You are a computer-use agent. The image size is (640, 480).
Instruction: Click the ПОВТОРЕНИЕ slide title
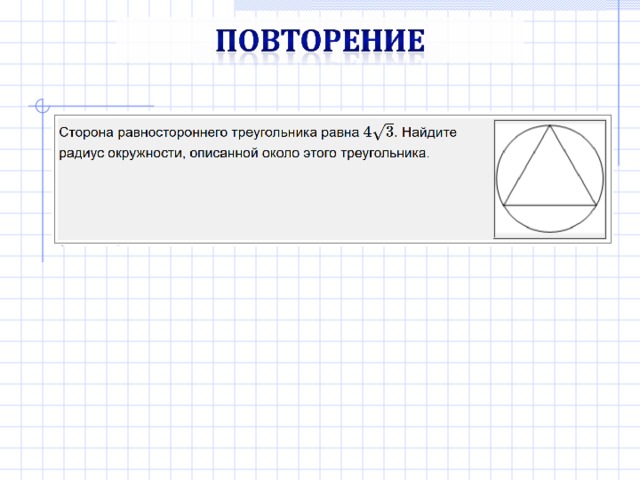point(320,40)
